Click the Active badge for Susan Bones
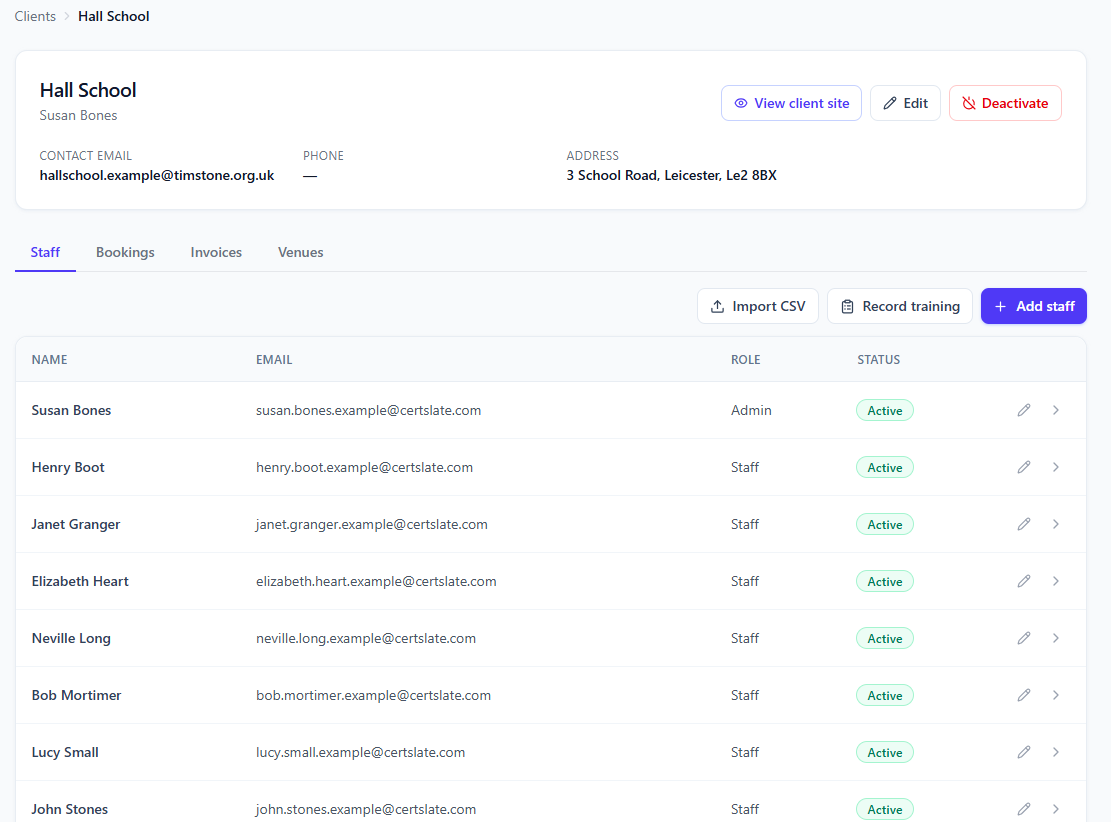The height and width of the screenshot is (822, 1111). (885, 410)
